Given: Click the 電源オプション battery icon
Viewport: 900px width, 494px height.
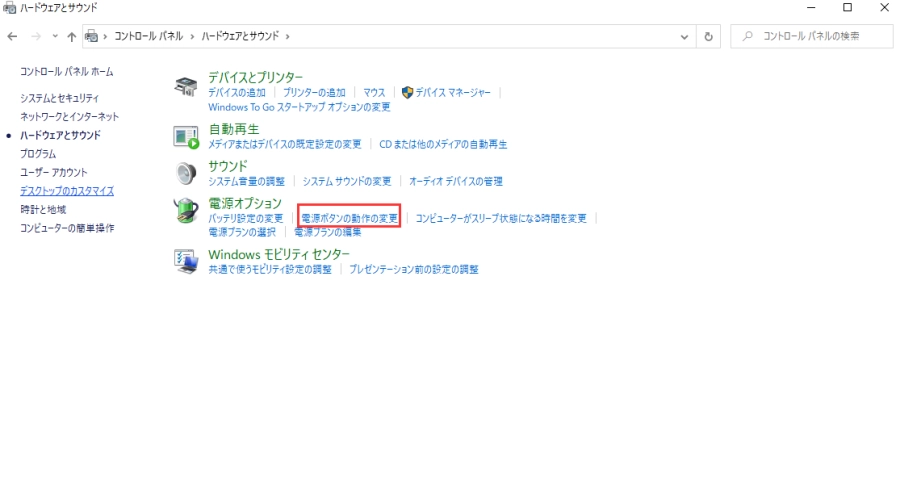Looking at the screenshot, I should (x=186, y=211).
